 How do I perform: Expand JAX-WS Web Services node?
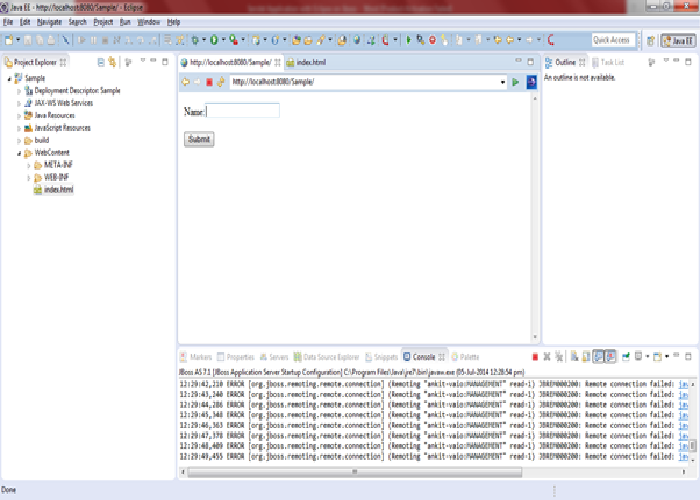point(18,104)
